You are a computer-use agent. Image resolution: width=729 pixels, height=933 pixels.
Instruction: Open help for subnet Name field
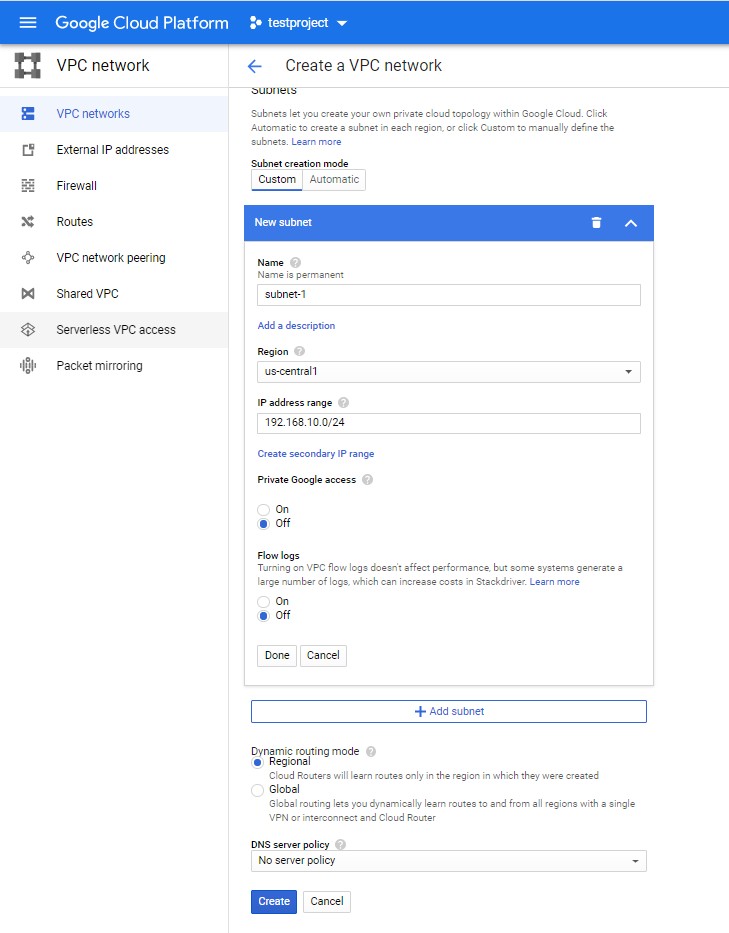(x=295, y=262)
